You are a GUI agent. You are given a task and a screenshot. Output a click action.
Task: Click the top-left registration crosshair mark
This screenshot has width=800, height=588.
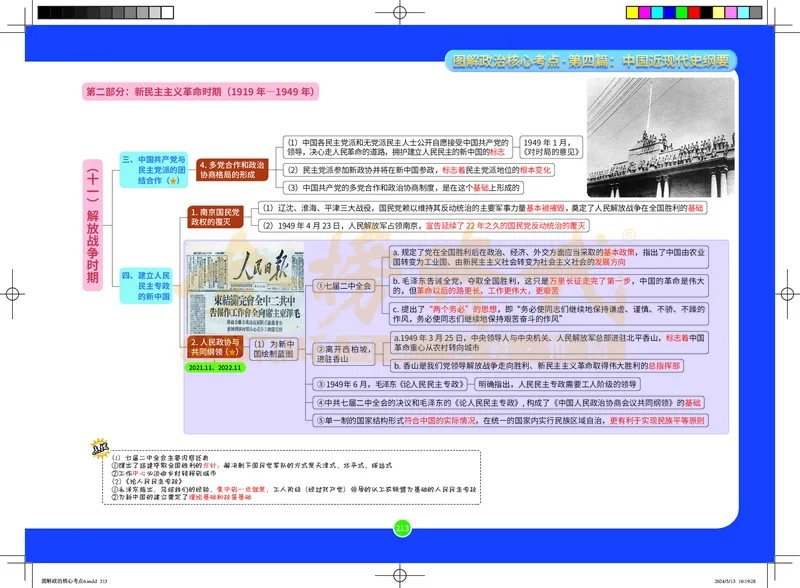pyautogui.click(x=25, y=25)
